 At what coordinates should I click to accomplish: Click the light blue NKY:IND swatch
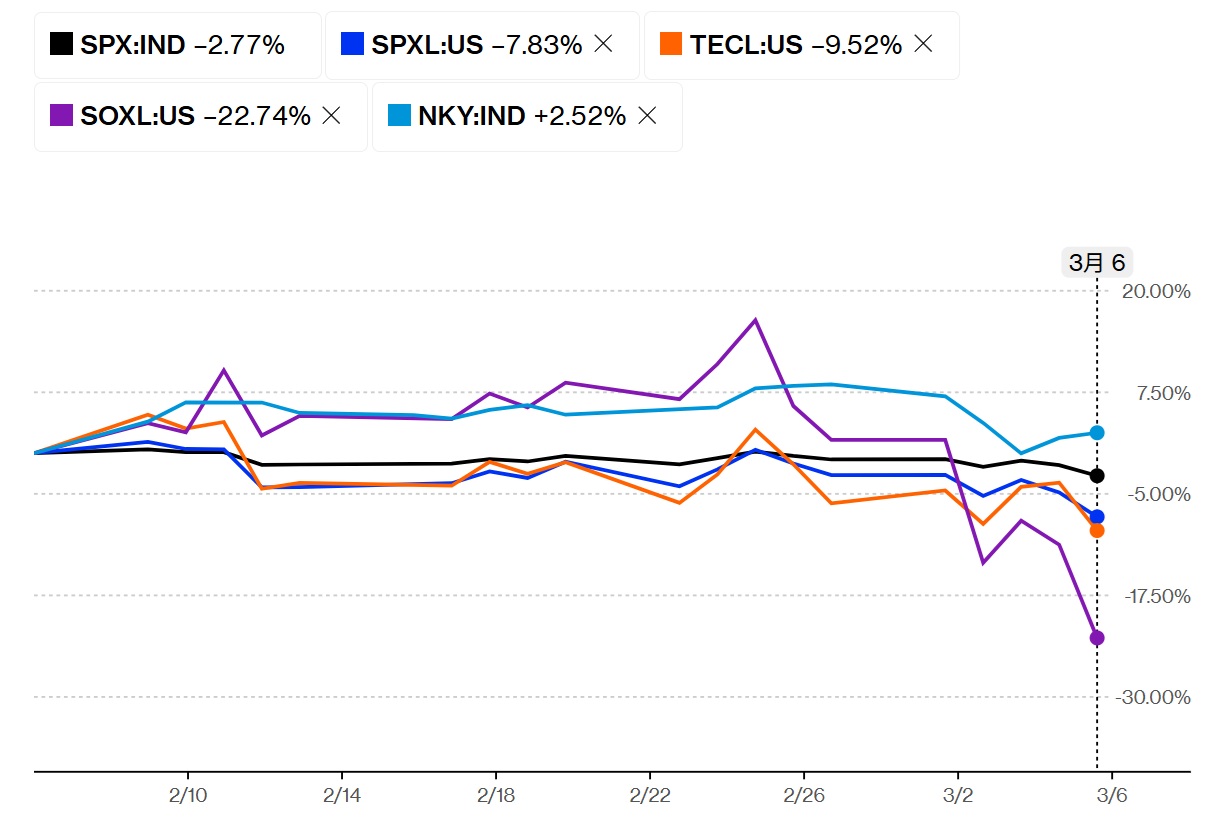399,116
